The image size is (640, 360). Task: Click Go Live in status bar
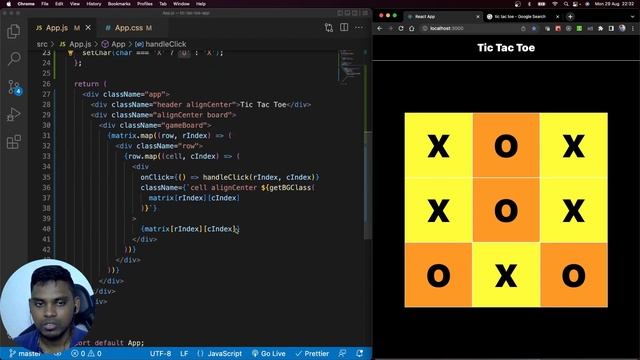(x=269, y=353)
